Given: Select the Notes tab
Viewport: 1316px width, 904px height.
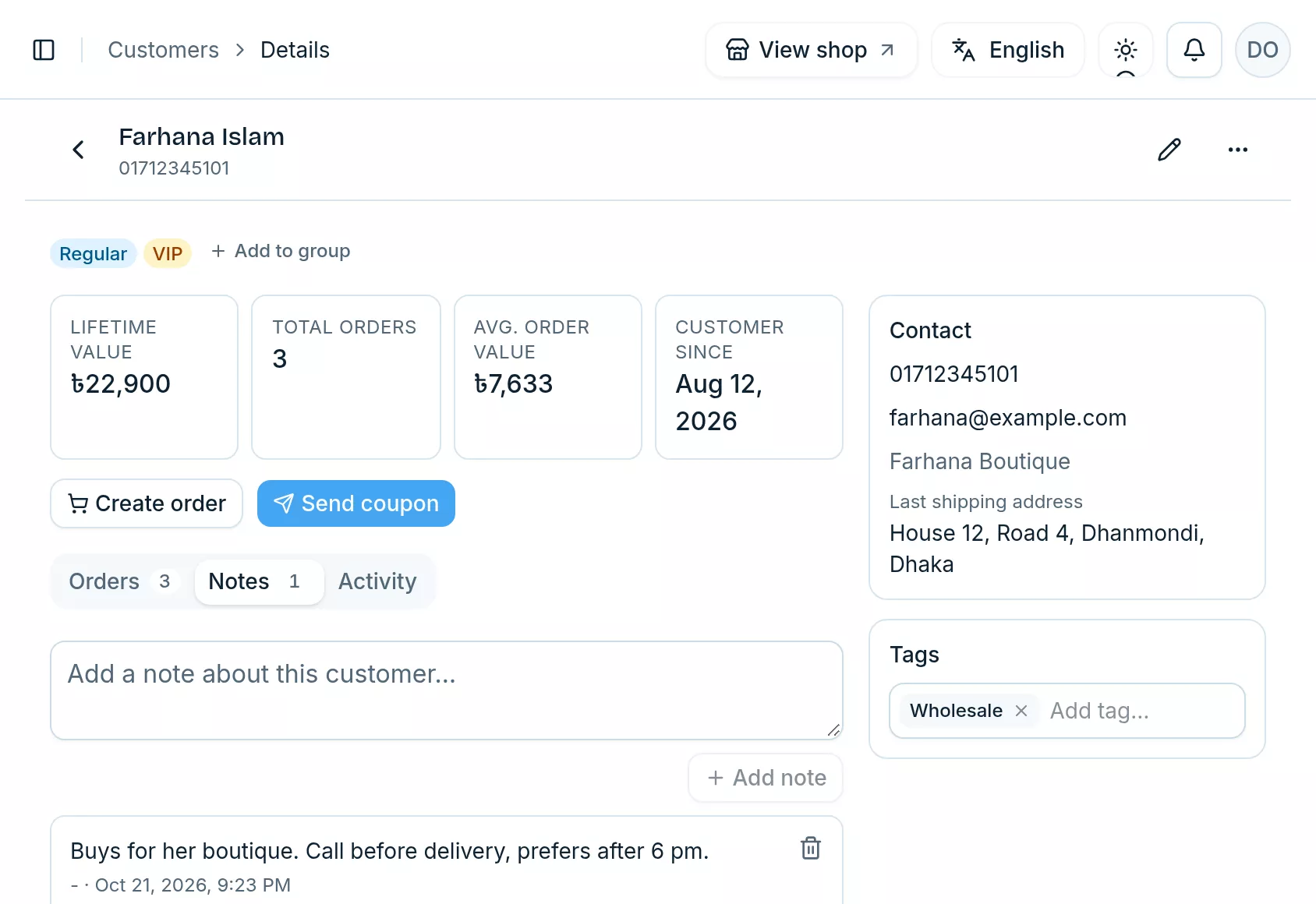Looking at the screenshot, I should pos(259,581).
